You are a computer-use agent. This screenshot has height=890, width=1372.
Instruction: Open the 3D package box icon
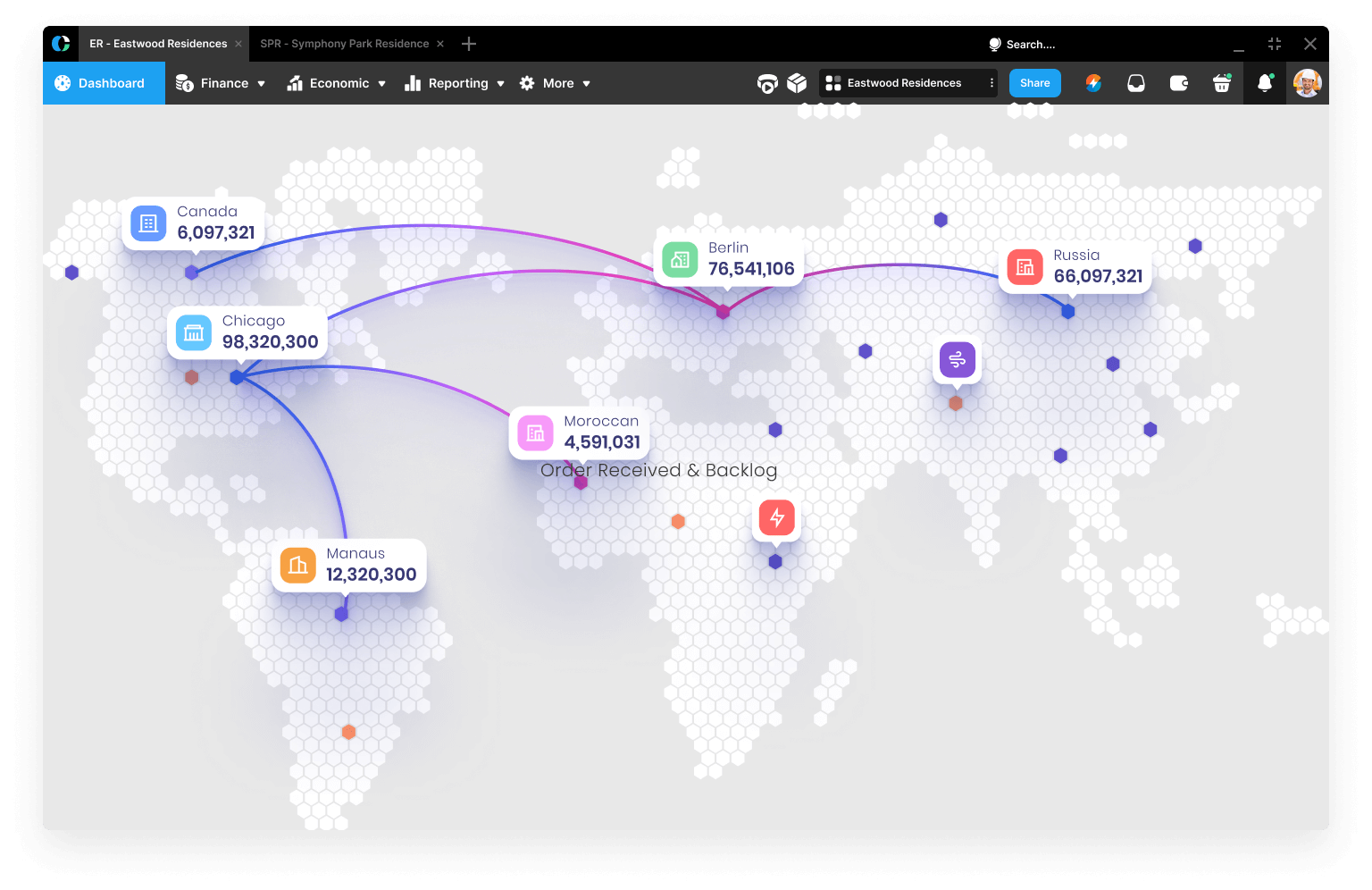pos(797,83)
